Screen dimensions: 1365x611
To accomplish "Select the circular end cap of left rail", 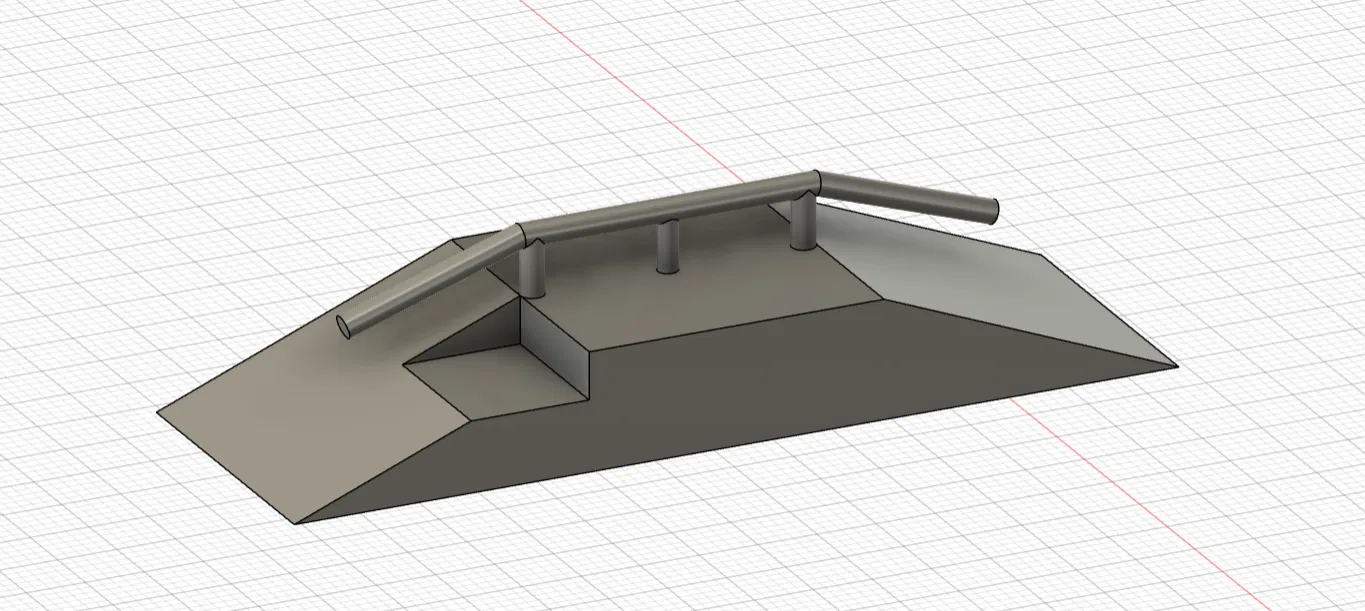I will coord(344,325).
